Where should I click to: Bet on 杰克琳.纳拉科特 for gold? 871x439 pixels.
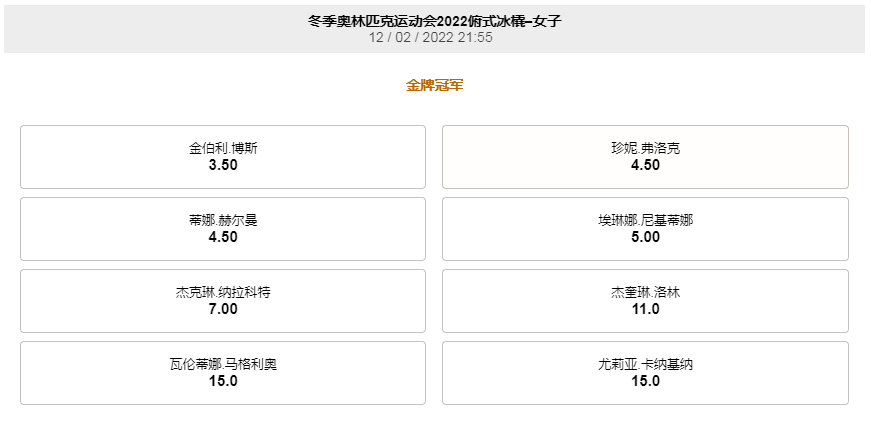coord(223,301)
